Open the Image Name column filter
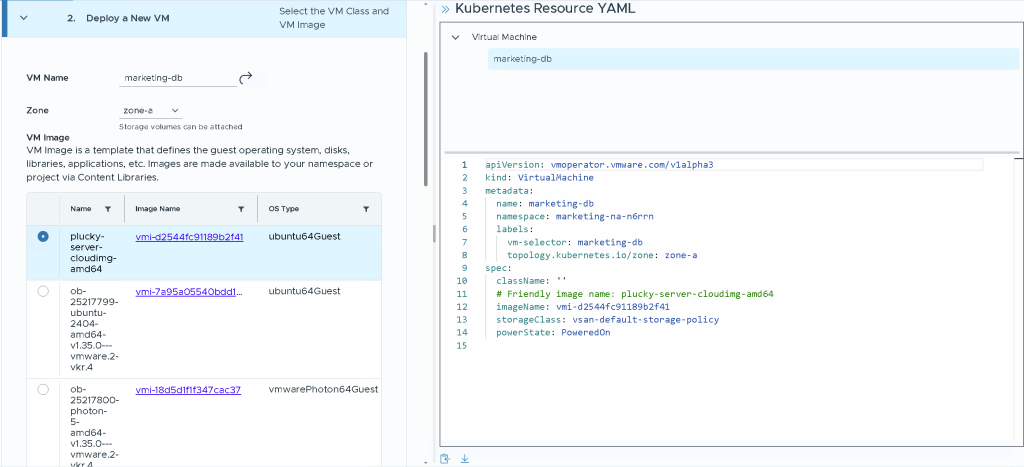Viewport: 1024px width, 467px height. point(241,209)
